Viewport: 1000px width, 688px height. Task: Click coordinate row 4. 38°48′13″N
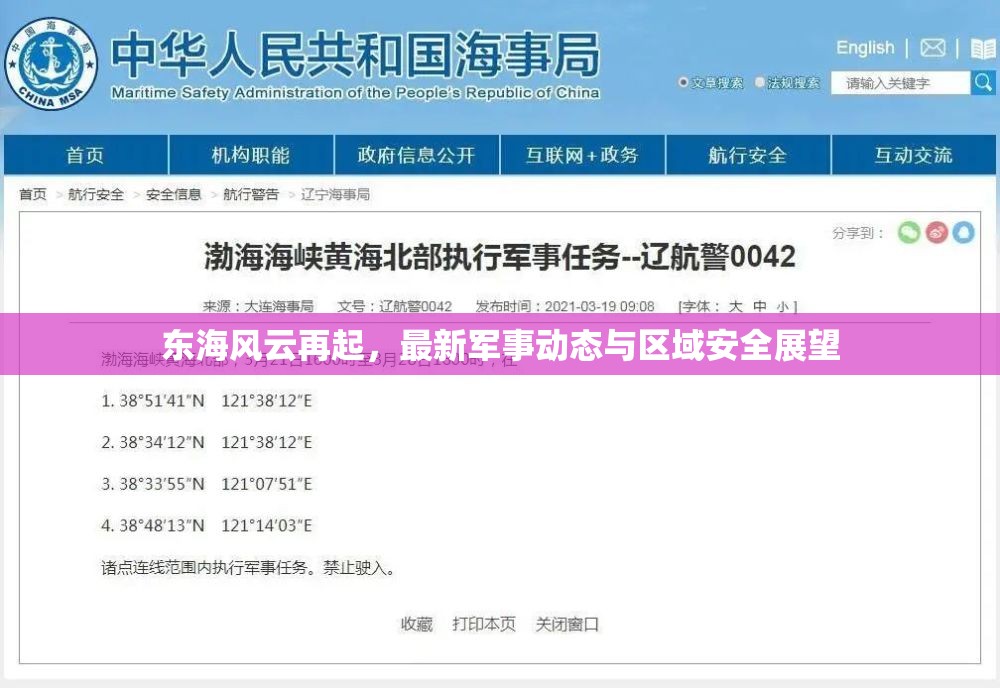tap(207, 525)
